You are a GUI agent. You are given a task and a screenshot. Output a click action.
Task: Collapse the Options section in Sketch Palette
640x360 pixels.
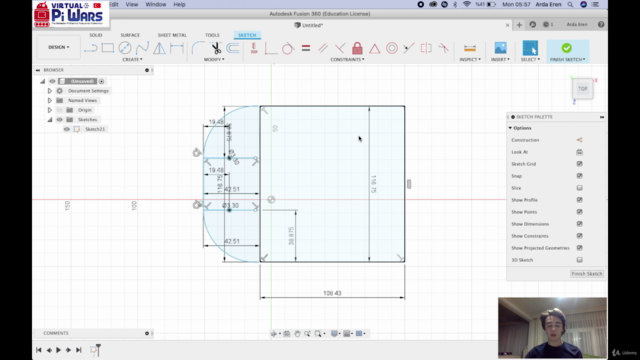pos(510,128)
